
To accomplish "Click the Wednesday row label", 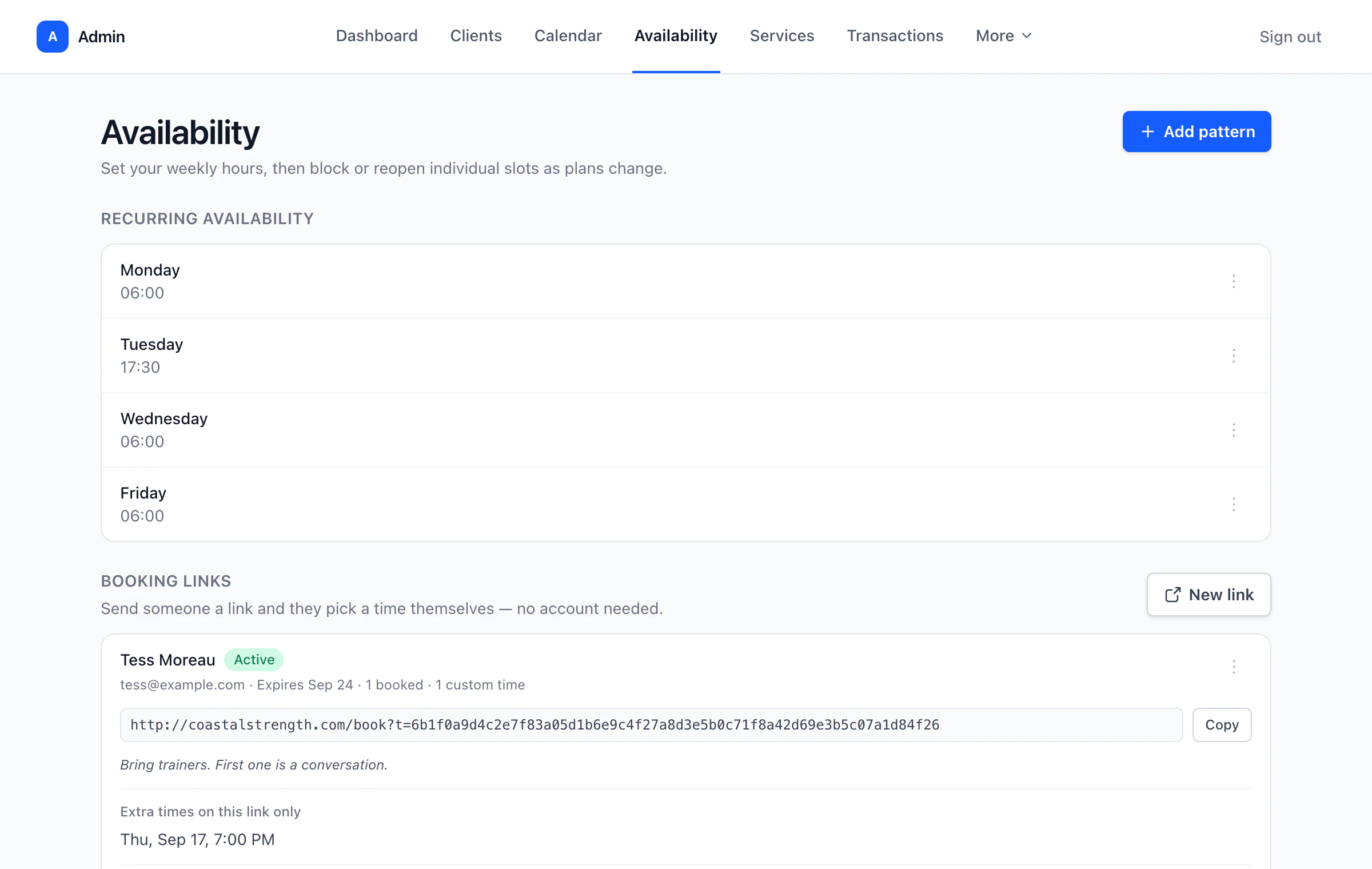I will (x=163, y=418).
